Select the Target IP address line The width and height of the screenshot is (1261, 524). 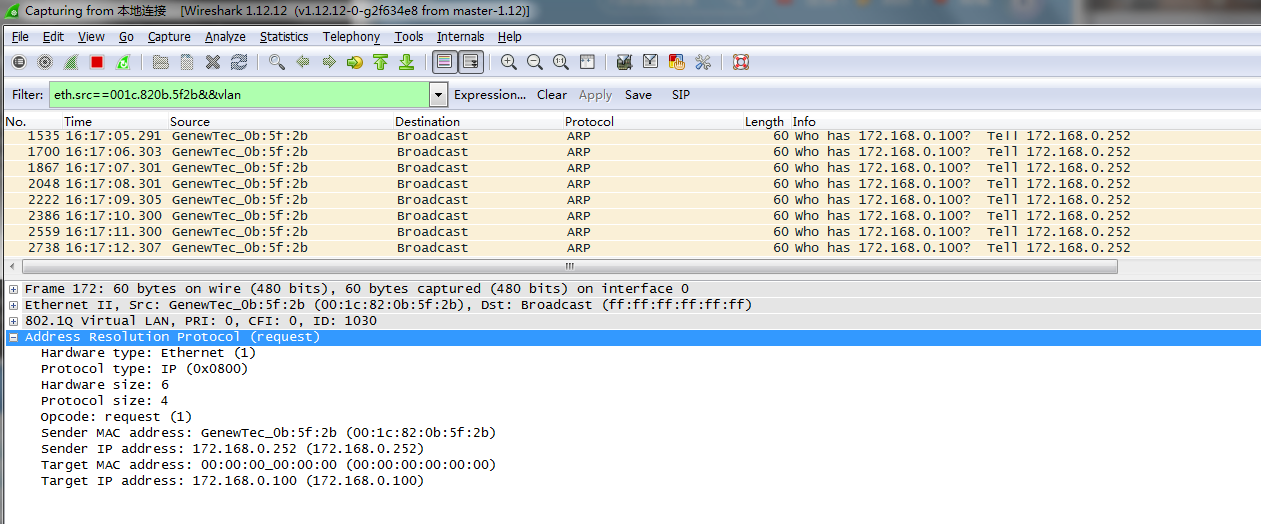tap(232, 481)
